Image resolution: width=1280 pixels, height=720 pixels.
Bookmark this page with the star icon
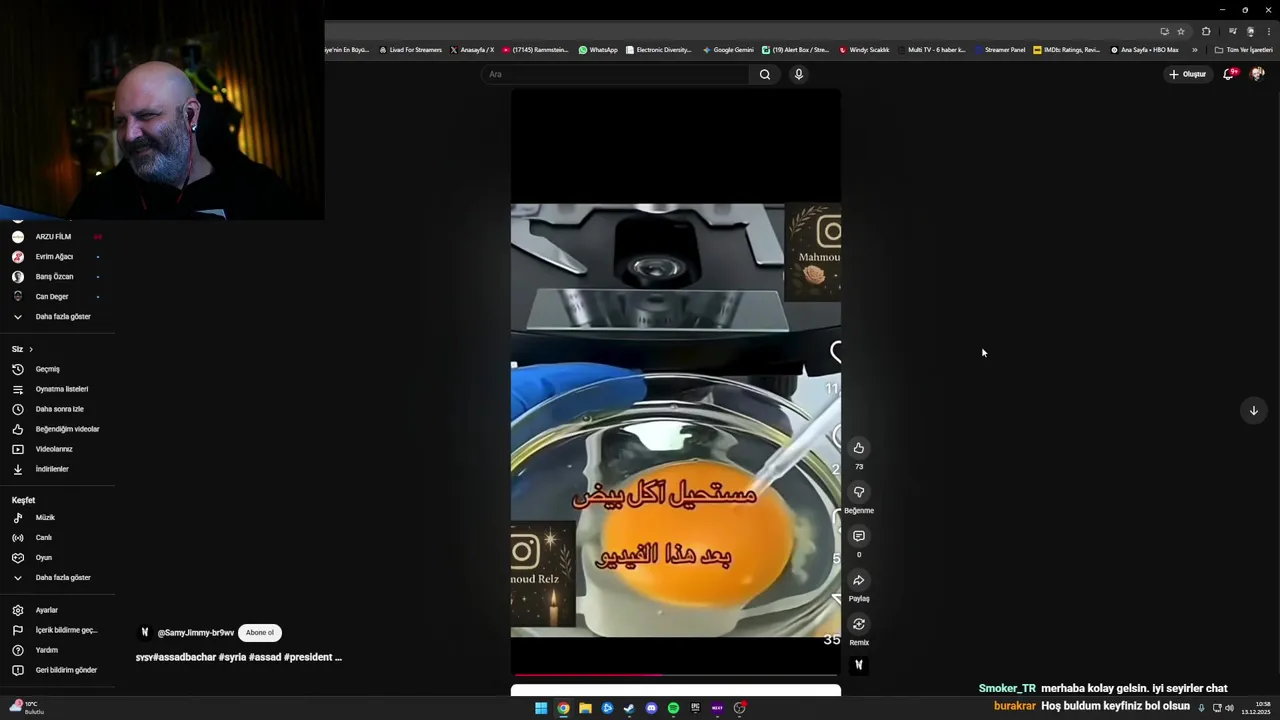pyautogui.click(x=1181, y=31)
